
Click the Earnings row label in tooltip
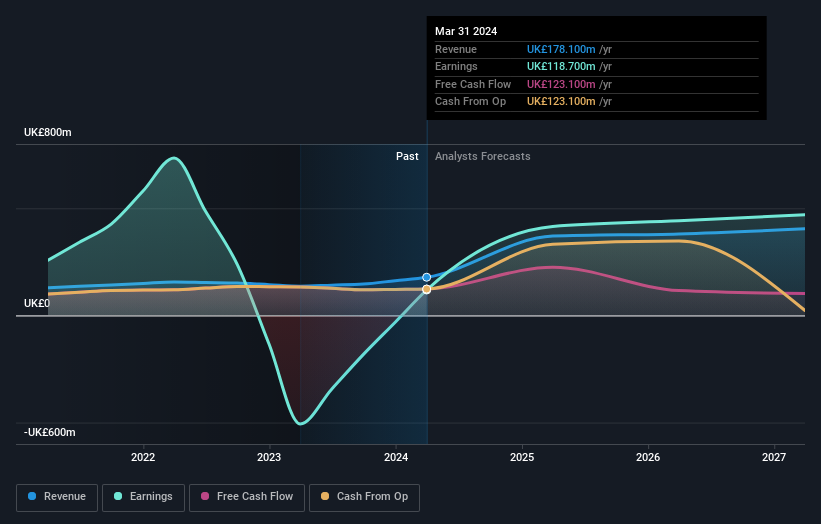[x=456, y=66]
